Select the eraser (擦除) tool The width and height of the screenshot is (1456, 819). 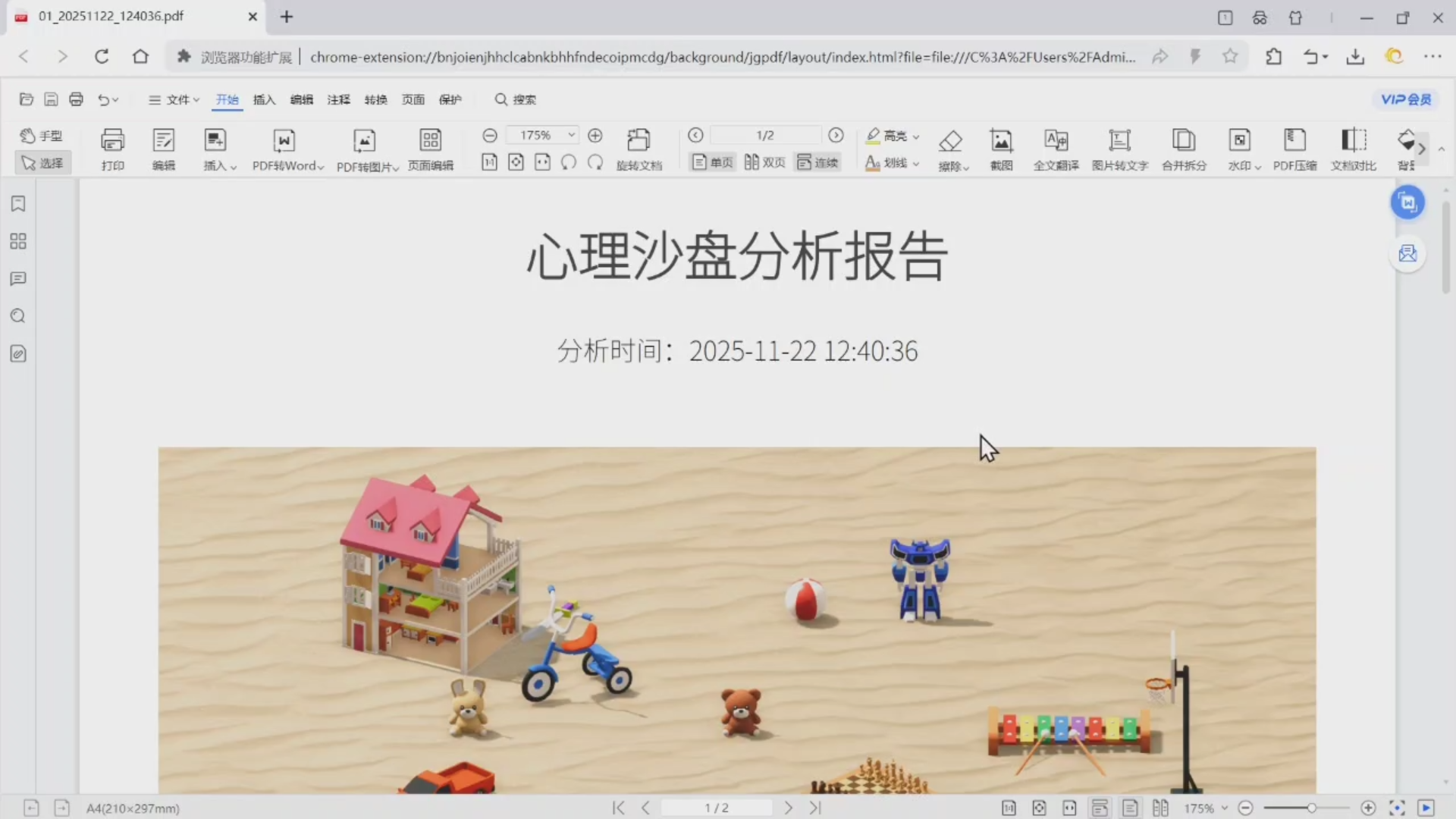tap(950, 141)
